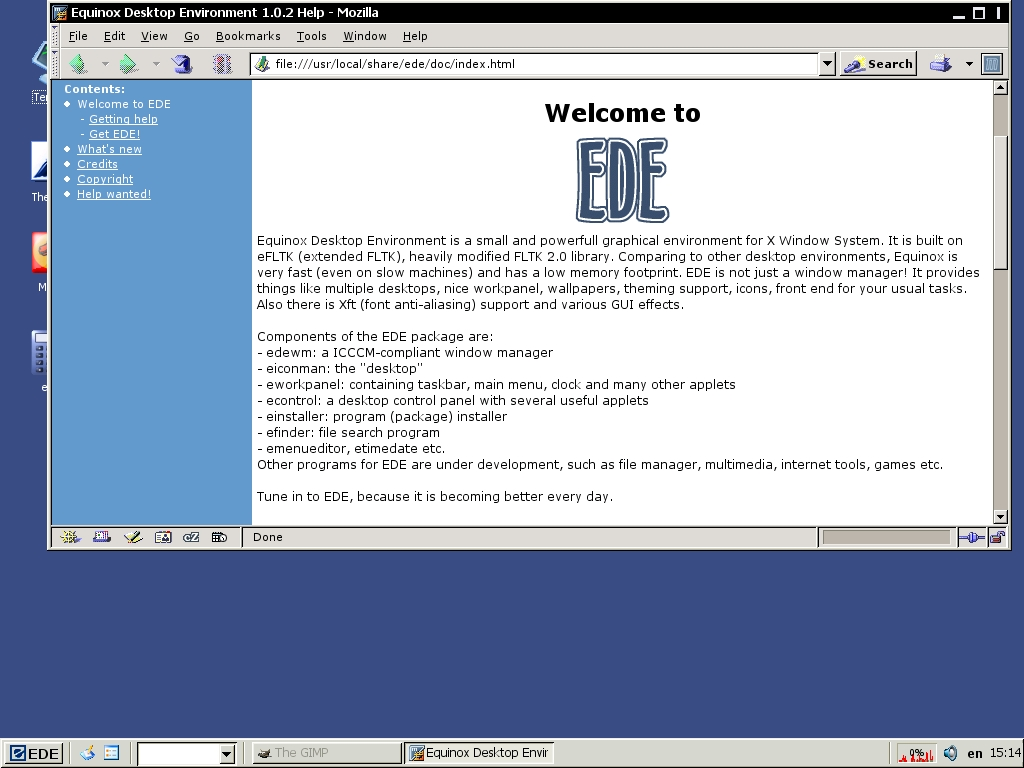Open the What's new link

[109, 149]
